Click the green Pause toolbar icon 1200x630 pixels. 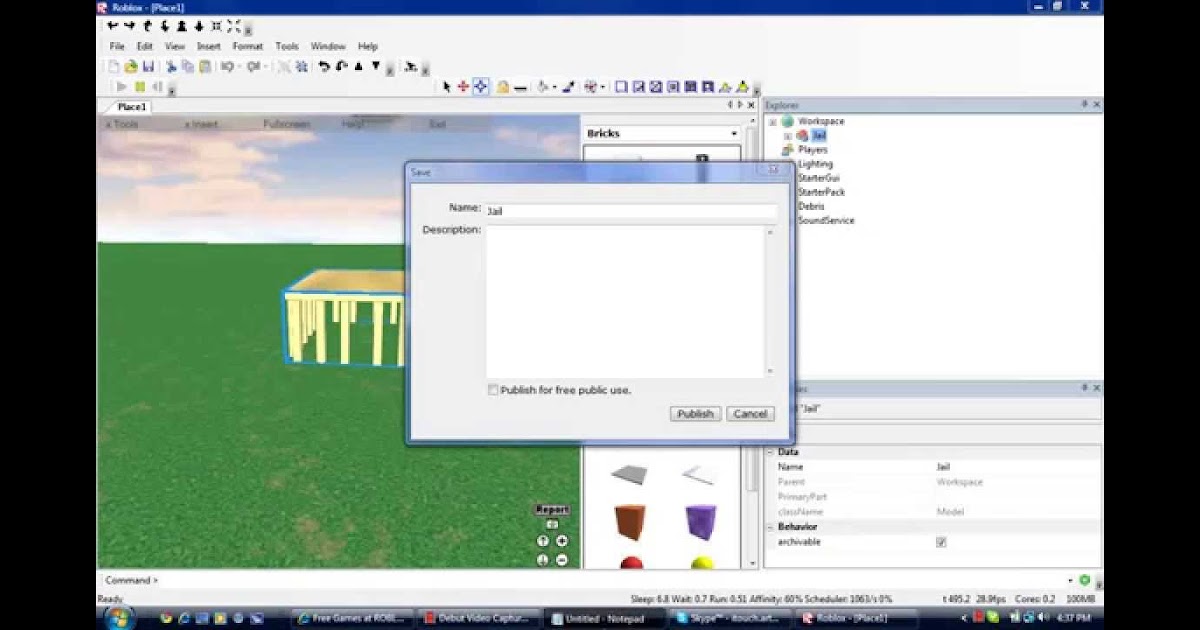coord(140,87)
